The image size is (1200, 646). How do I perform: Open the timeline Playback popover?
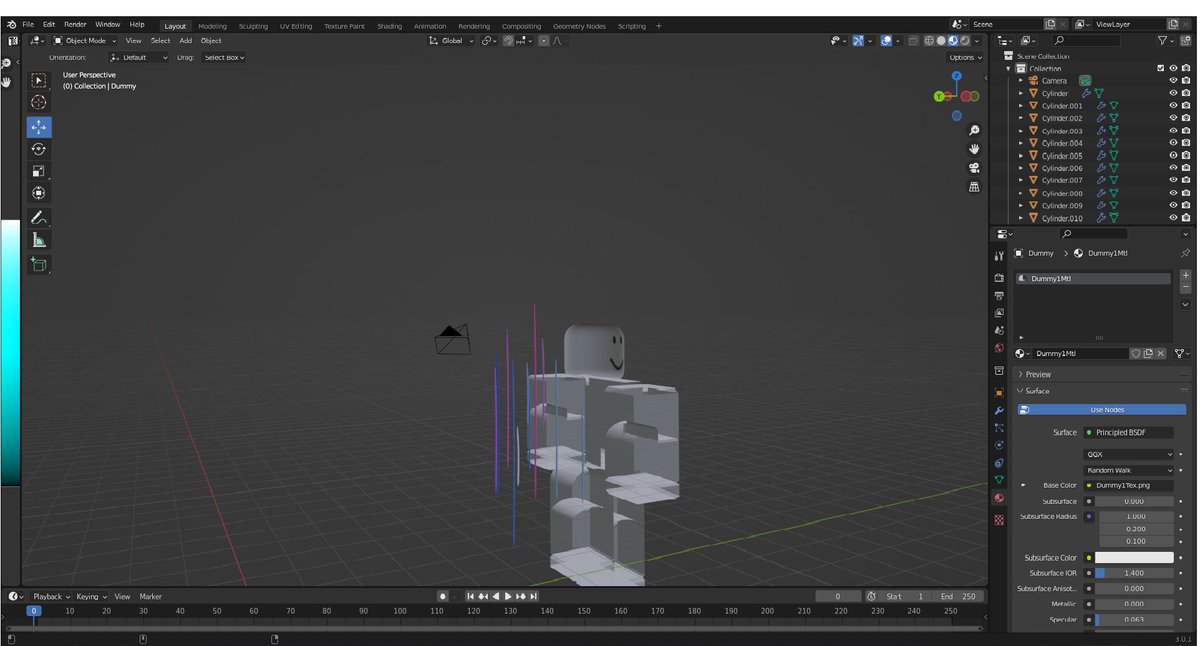[52, 597]
